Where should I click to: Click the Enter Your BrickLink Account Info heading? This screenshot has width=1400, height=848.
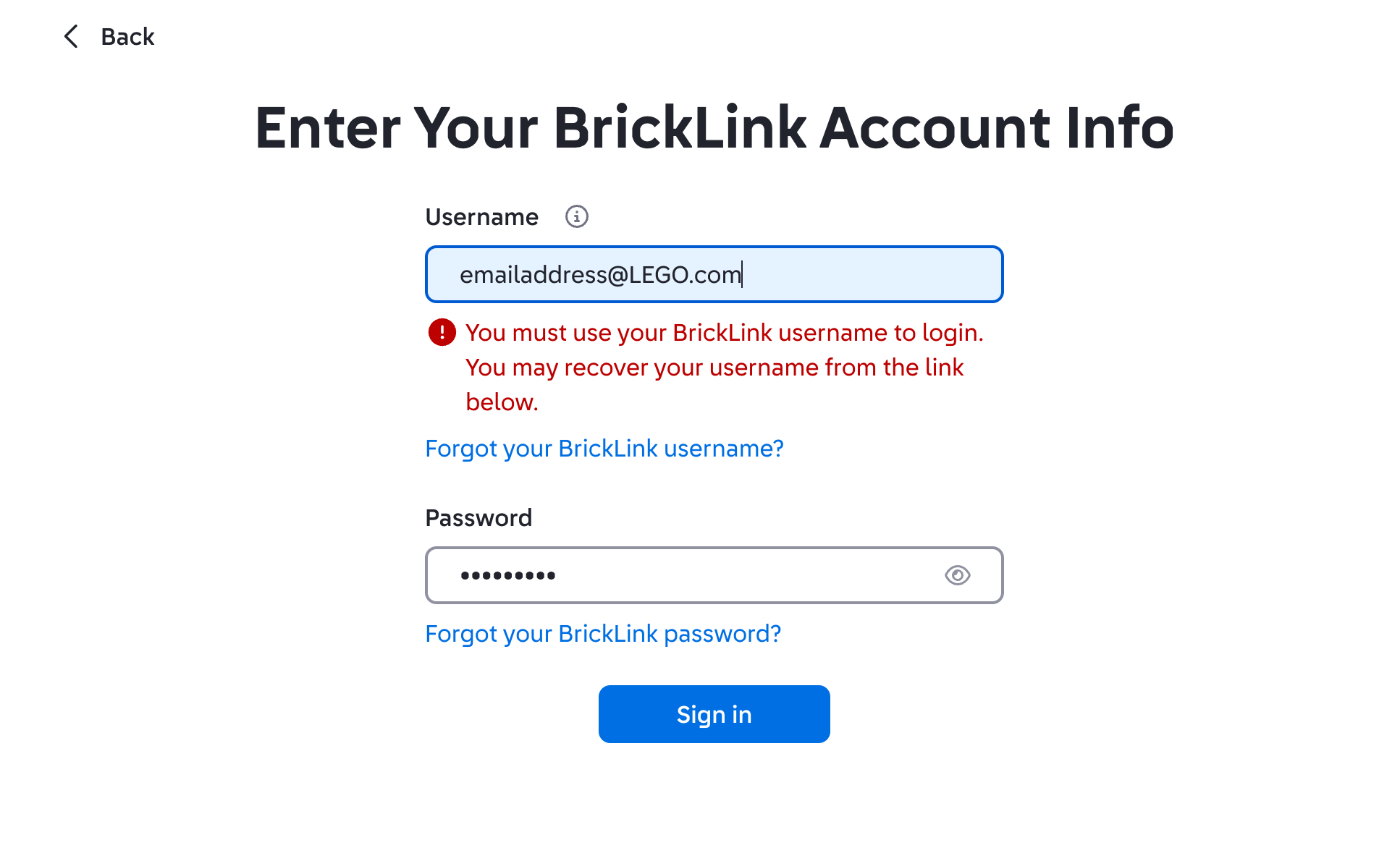pos(714,128)
